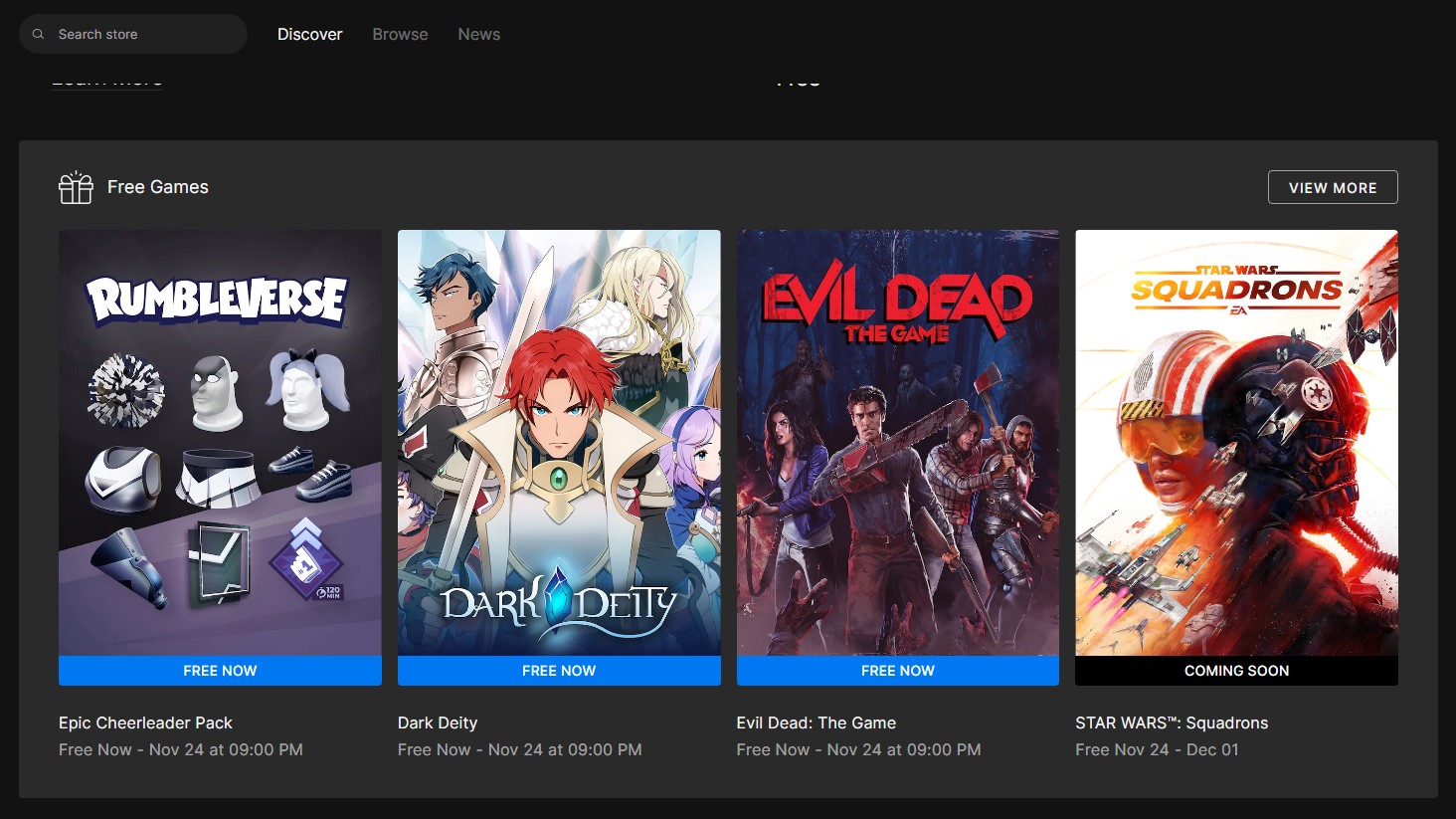
Task: Open the Discover tab
Action: tap(309, 34)
